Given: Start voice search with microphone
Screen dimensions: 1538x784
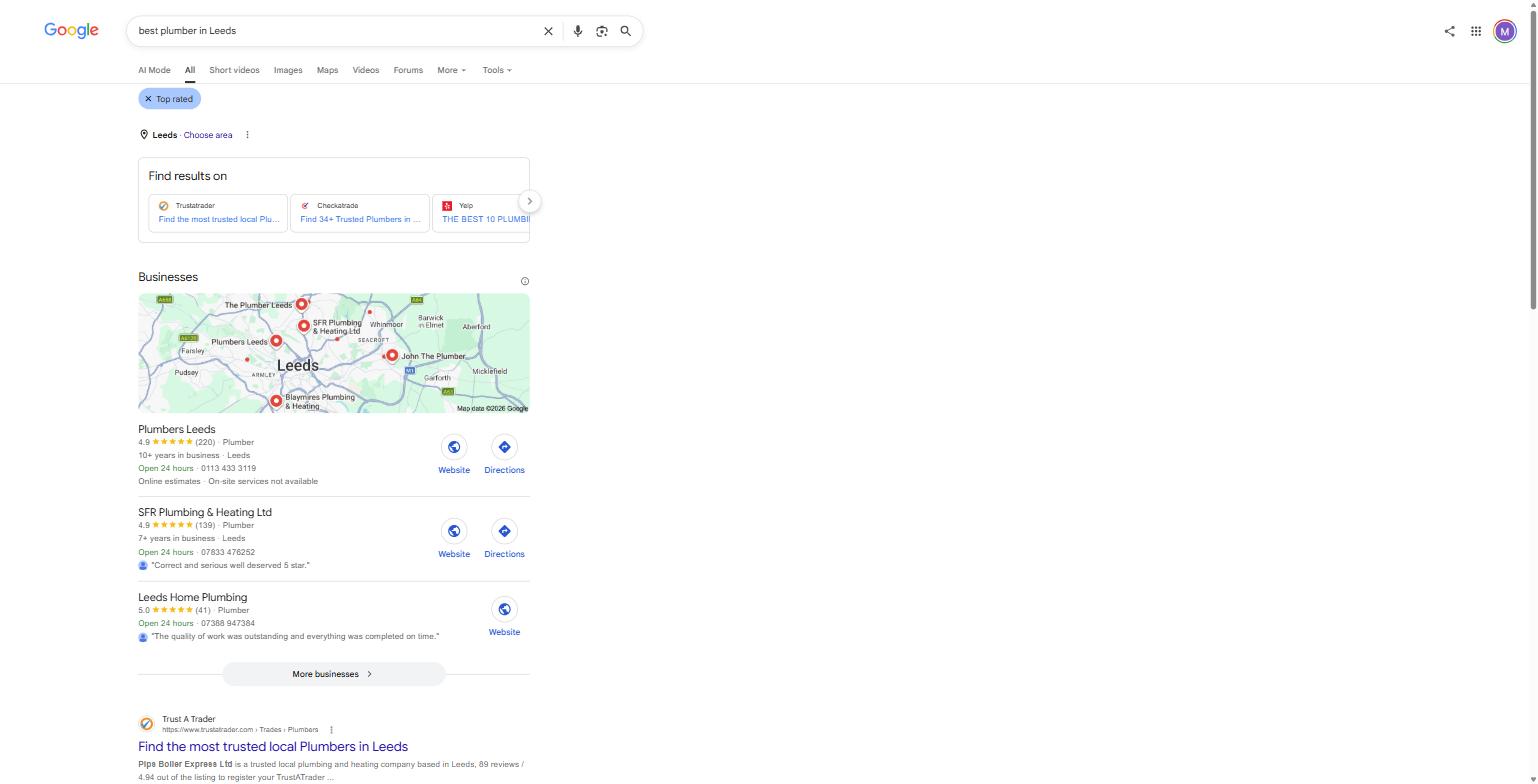Looking at the screenshot, I should 577,31.
